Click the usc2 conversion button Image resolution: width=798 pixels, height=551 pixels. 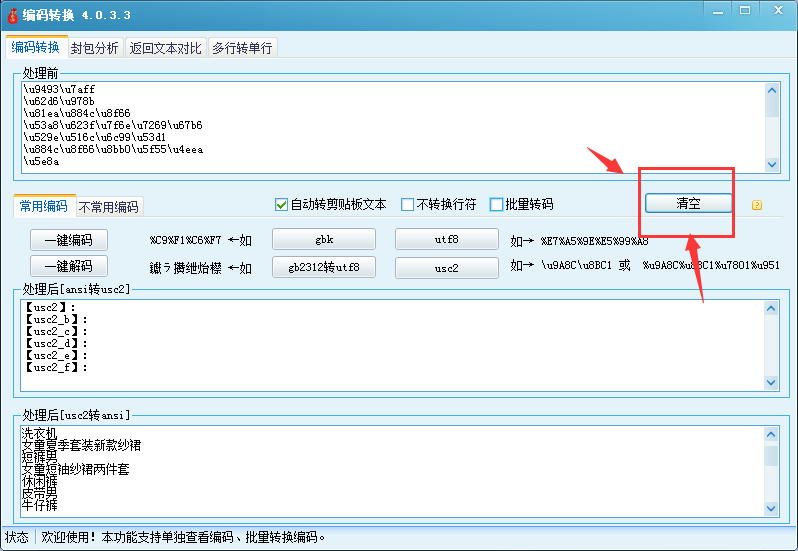(x=446, y=267)
